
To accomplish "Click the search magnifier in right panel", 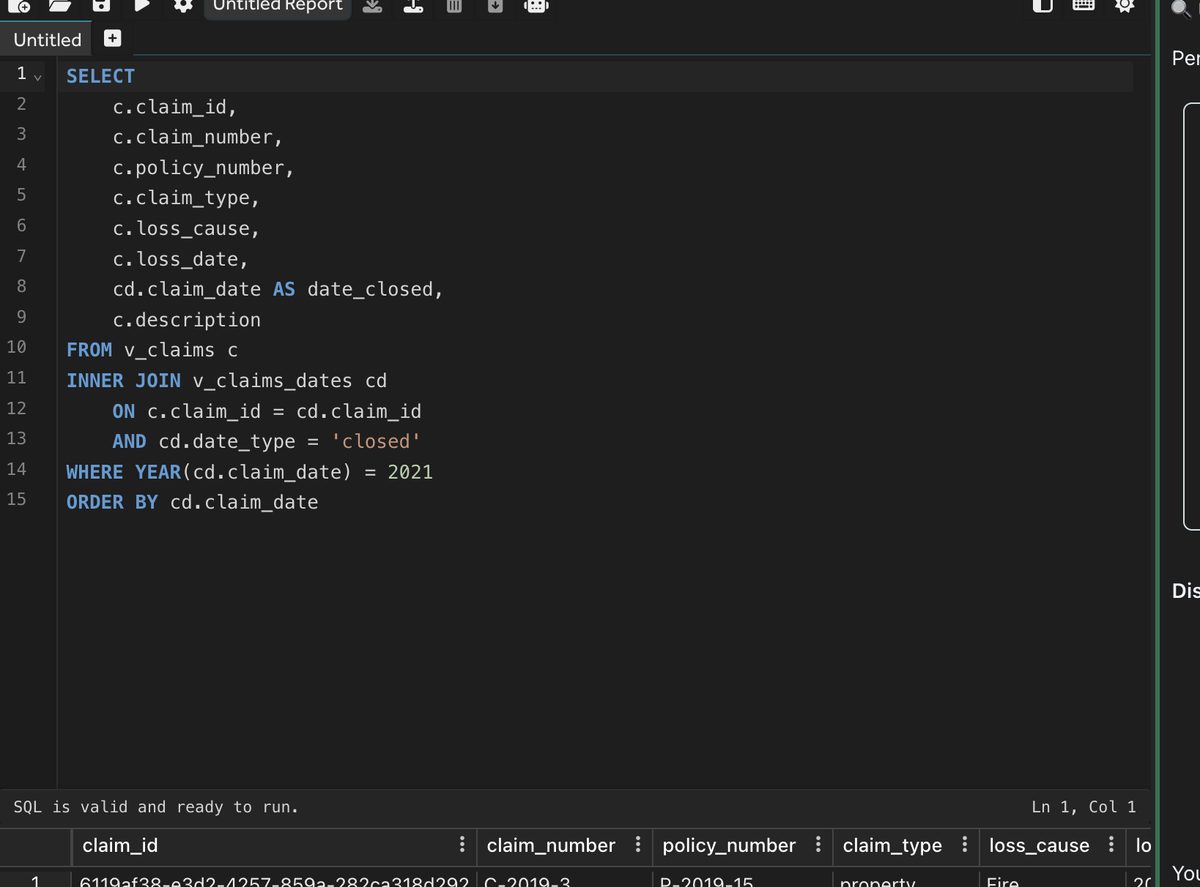I will click(x=1180, y=8).
